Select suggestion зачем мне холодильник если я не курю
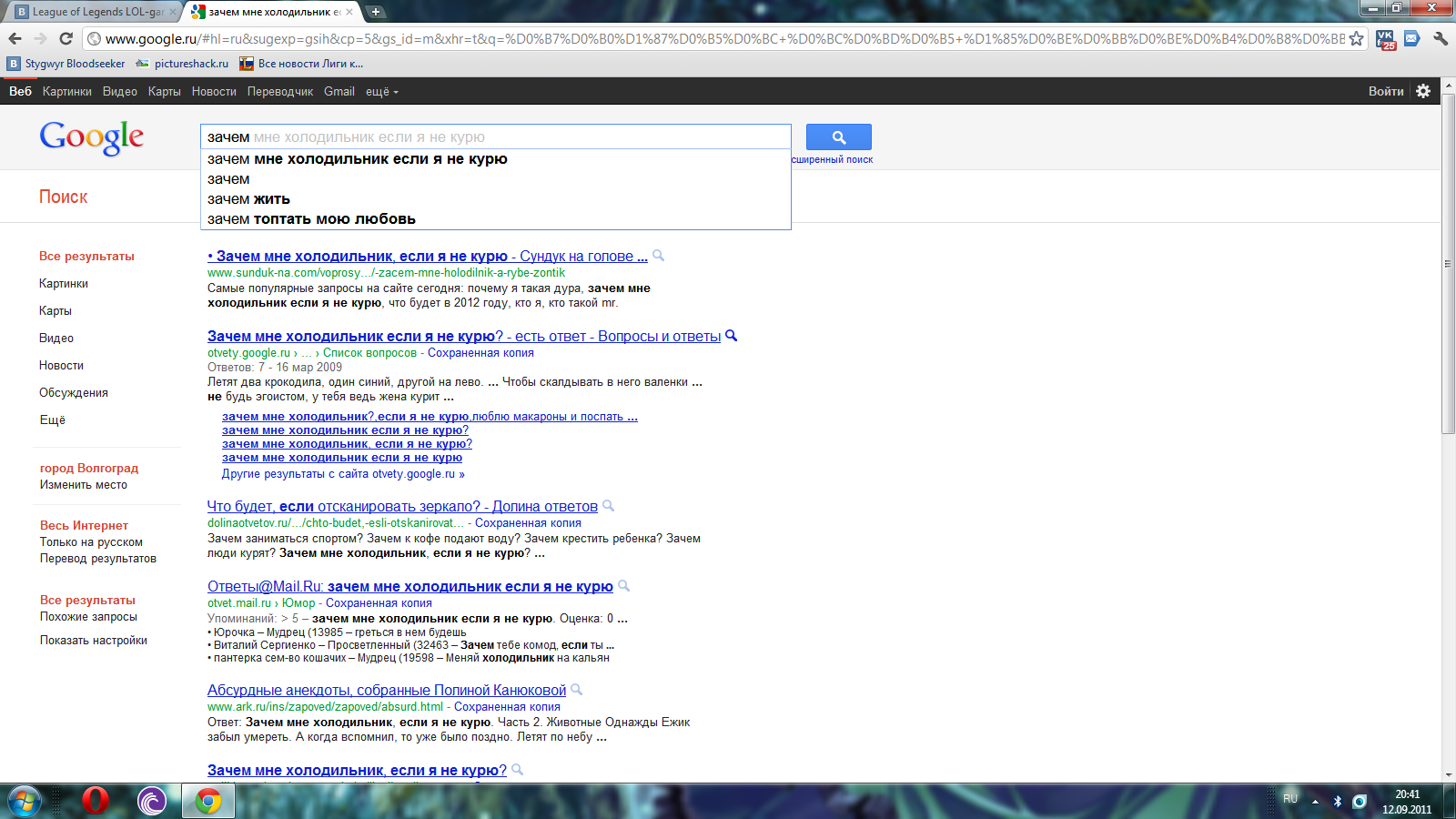This screenshot has width=1456, height=819. tap(496, 158)
